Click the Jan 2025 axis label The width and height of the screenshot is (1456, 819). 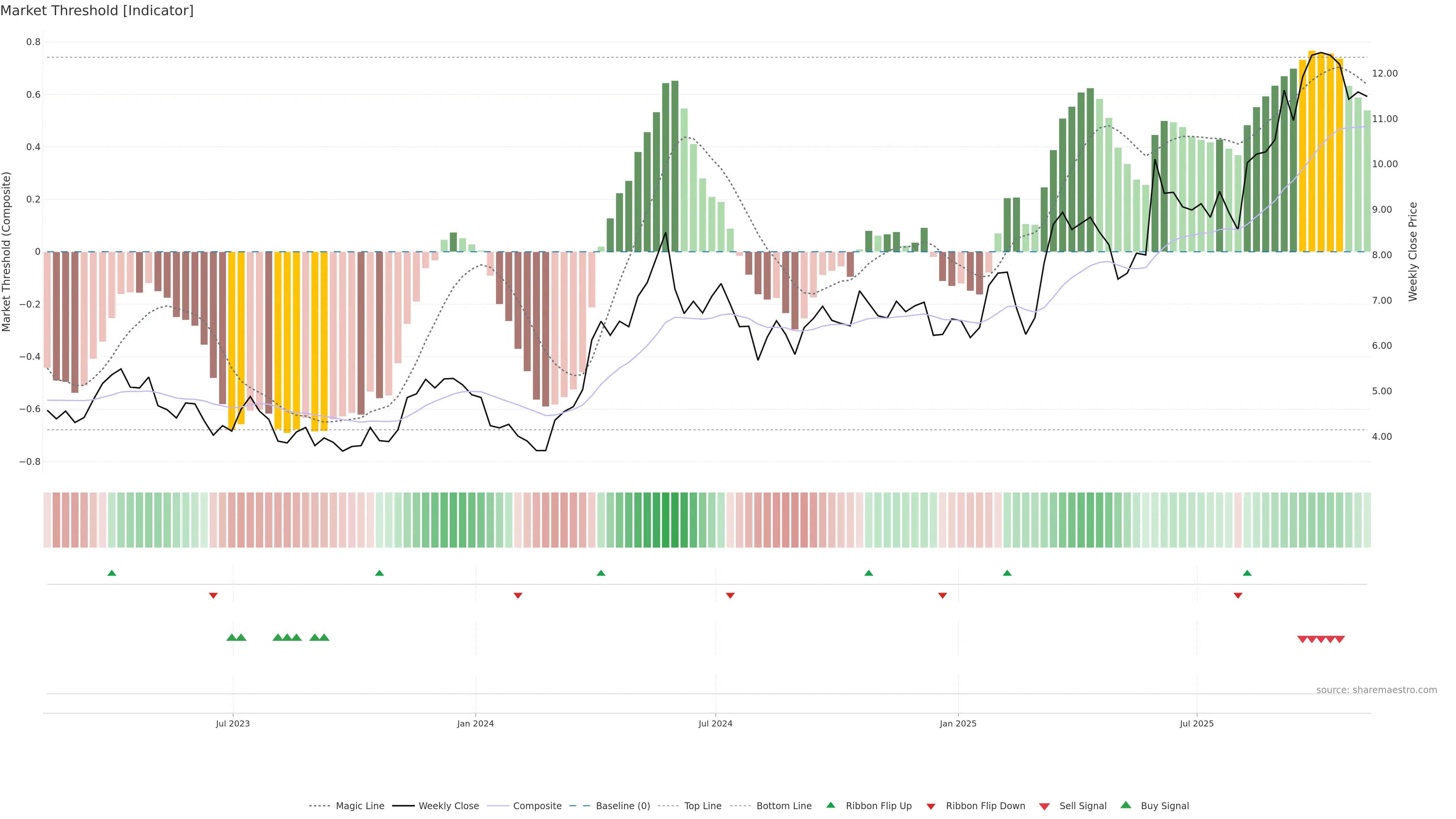click(957, 723)
